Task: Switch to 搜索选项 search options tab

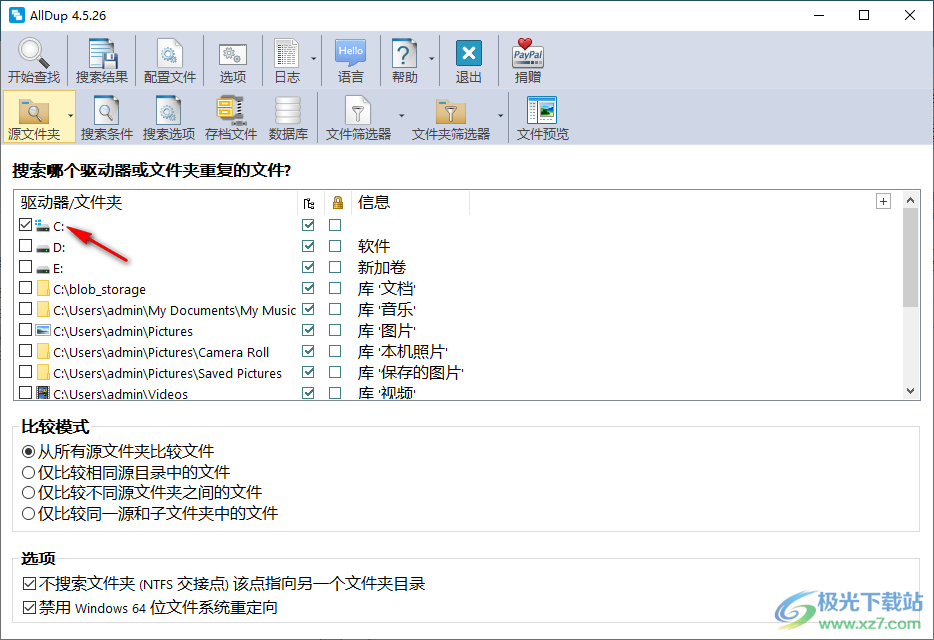Action: click(x=169, y=117)
